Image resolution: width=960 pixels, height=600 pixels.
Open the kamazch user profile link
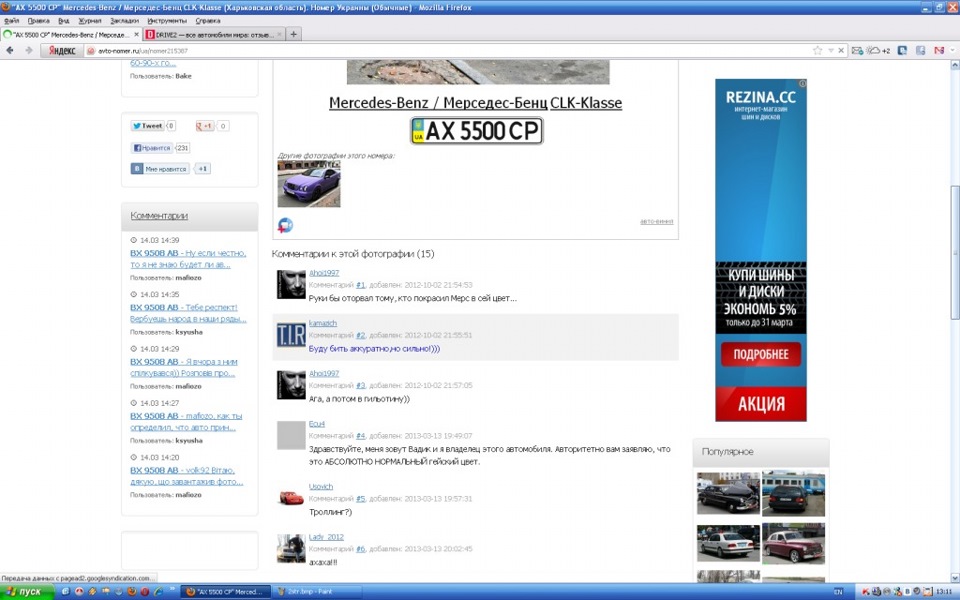323,323
